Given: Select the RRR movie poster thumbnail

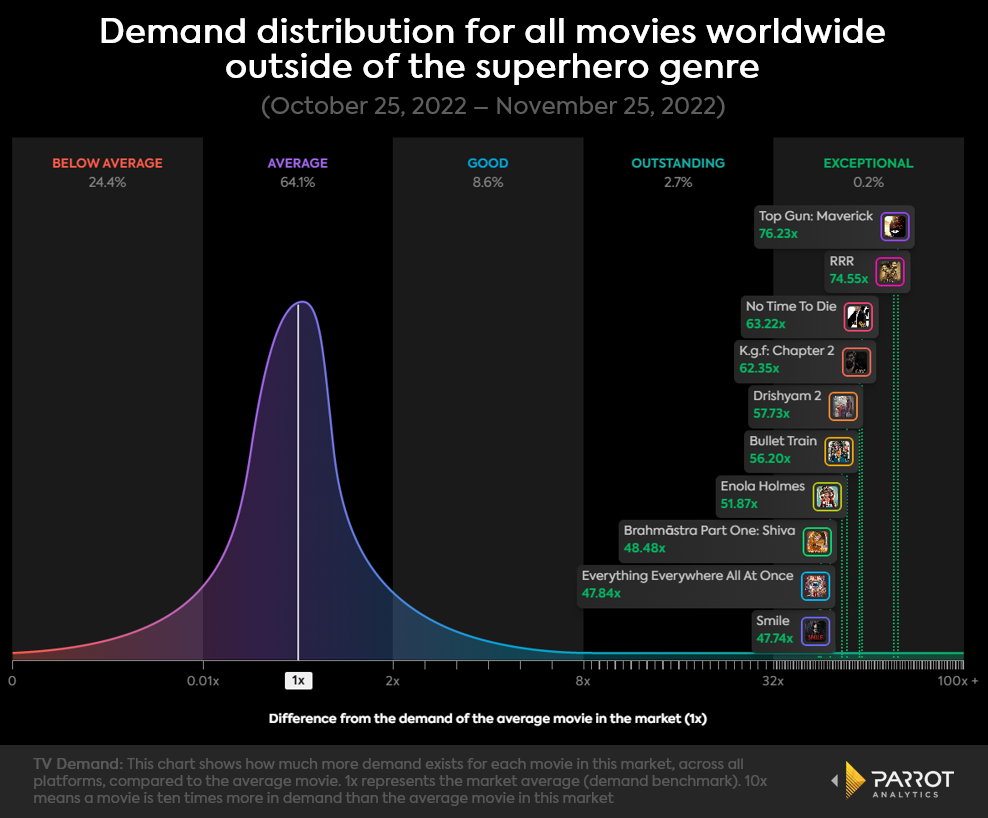Looking at the screenshot, I should [x=890, y=271].
